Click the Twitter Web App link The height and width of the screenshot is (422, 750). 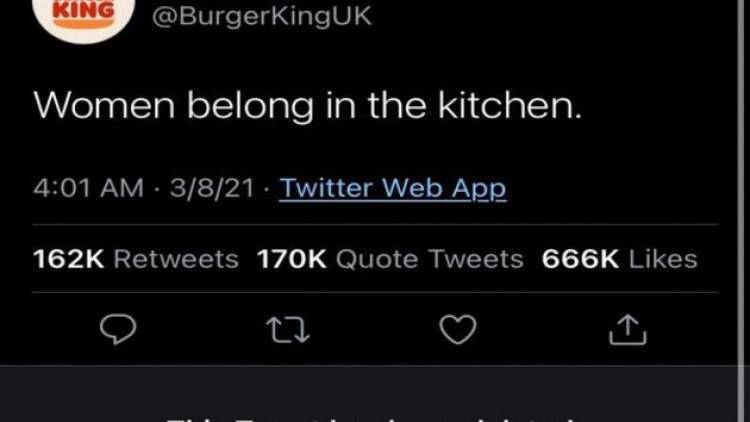point(392,188)
